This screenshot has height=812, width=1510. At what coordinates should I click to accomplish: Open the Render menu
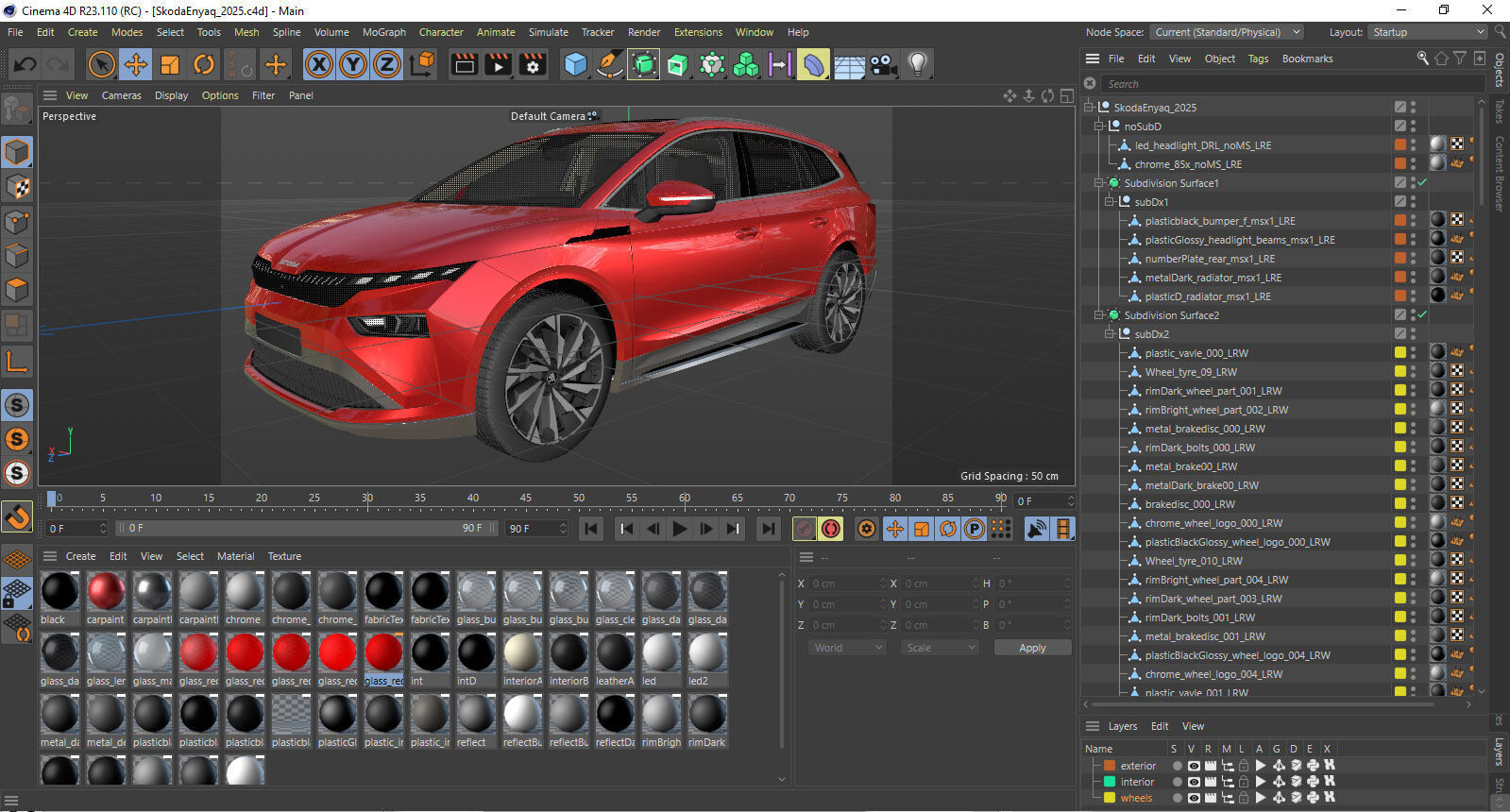[x=644, y=32]
